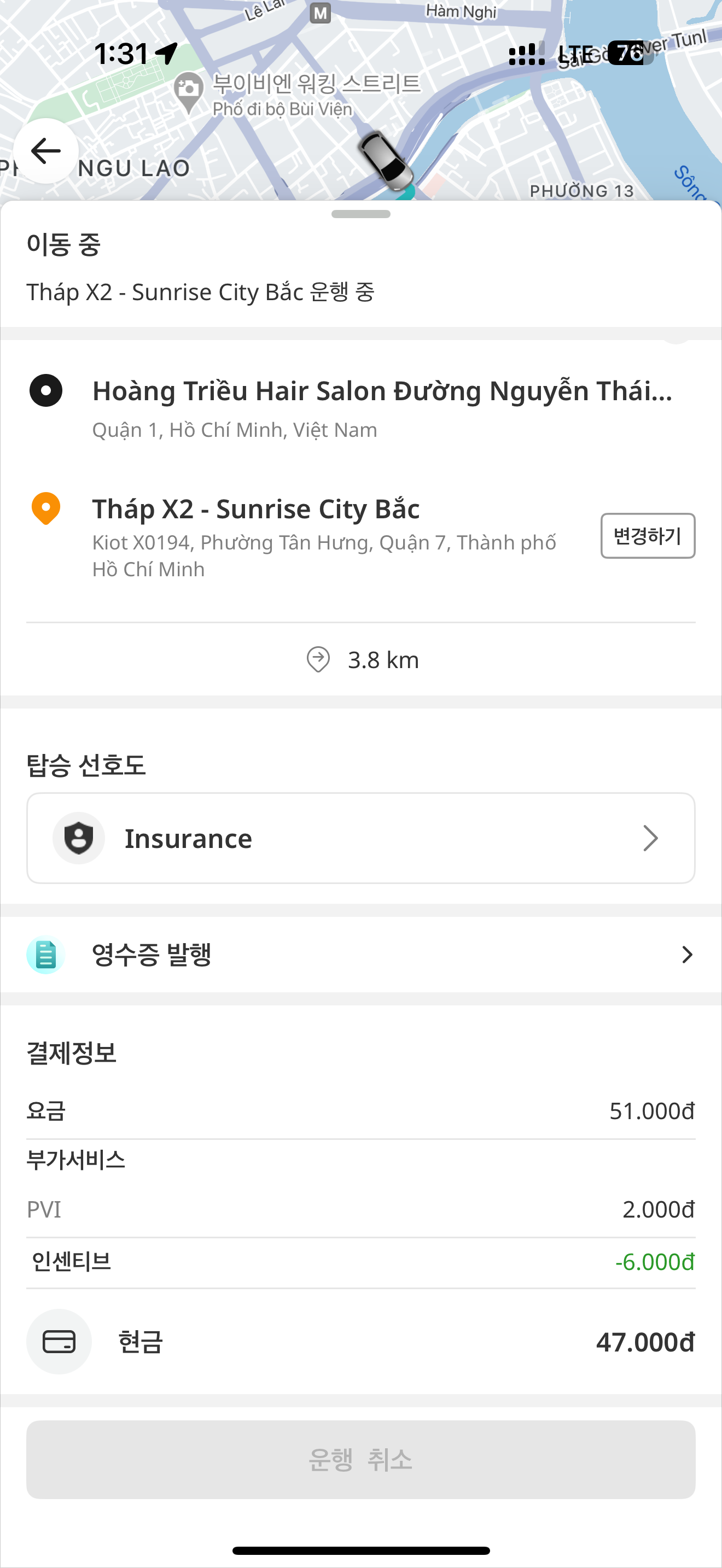The image size is (722, 1568).
Task: Open the 영수증 발행 receipt row
Action: tap(360, 955)
